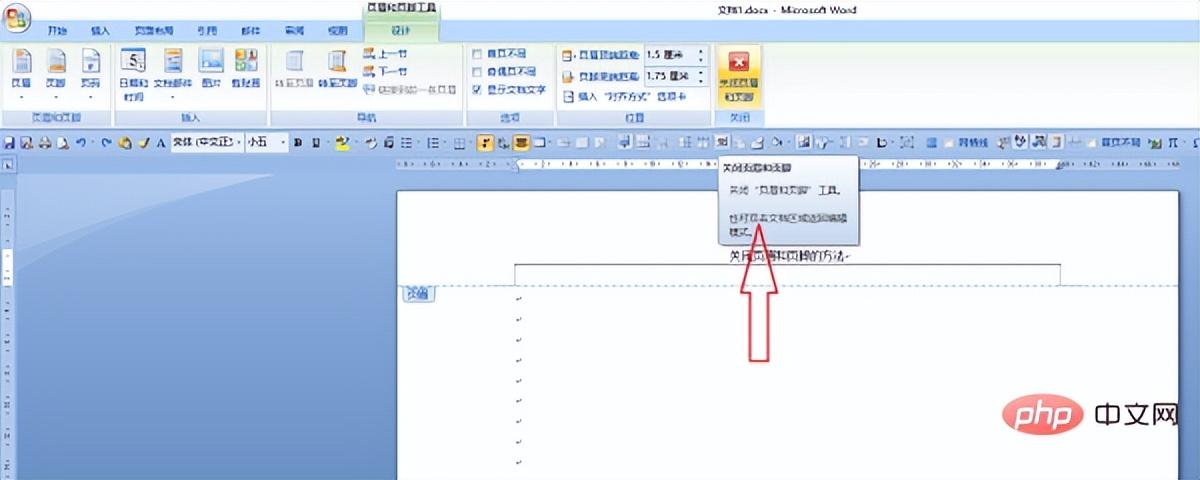Switch to the Home (开始) ribbon tab
Screen dimensions: 1200x480
click(x=57, y=32)
